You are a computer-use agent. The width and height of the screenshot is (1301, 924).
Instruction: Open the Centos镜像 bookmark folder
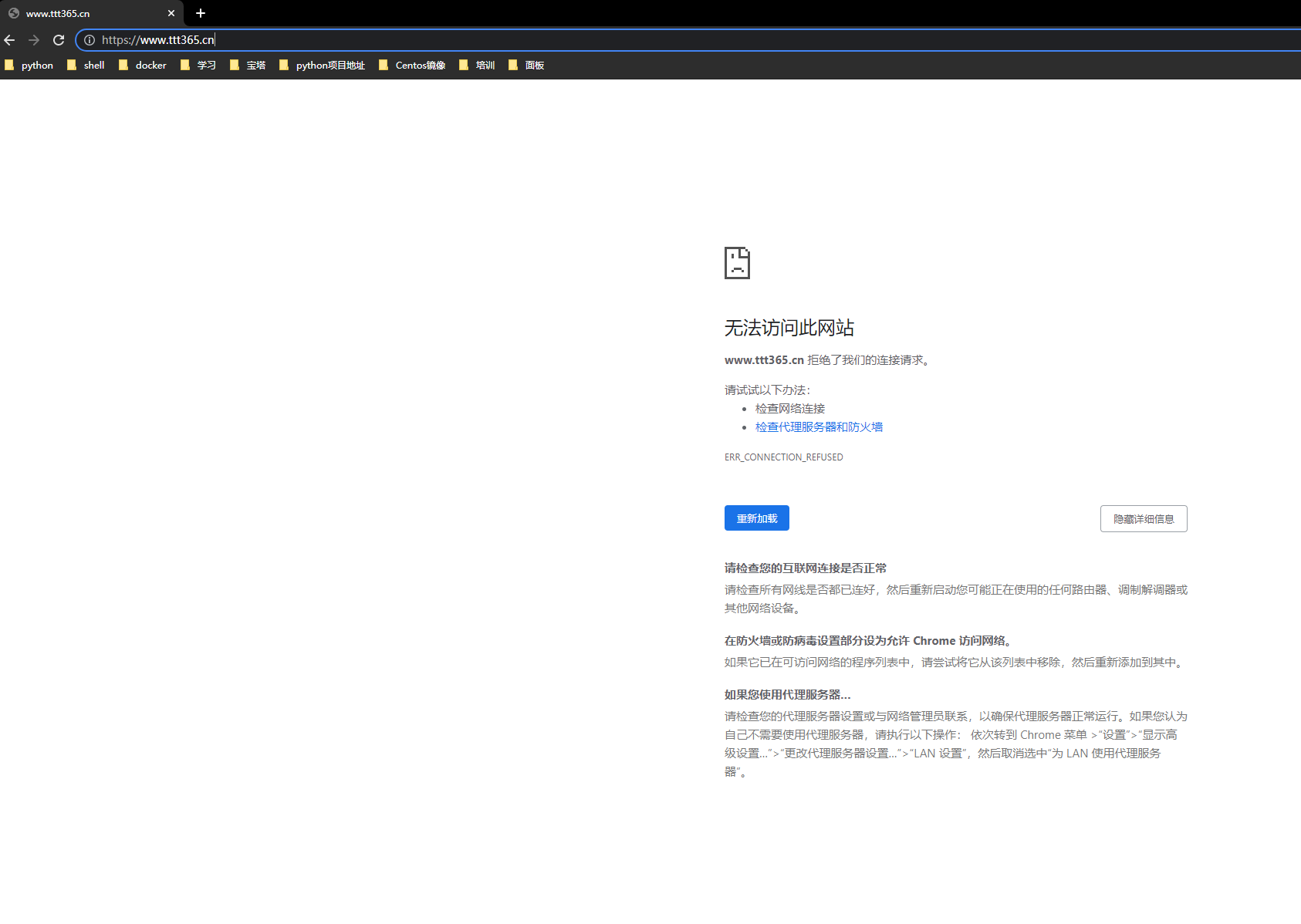point(413,66)
